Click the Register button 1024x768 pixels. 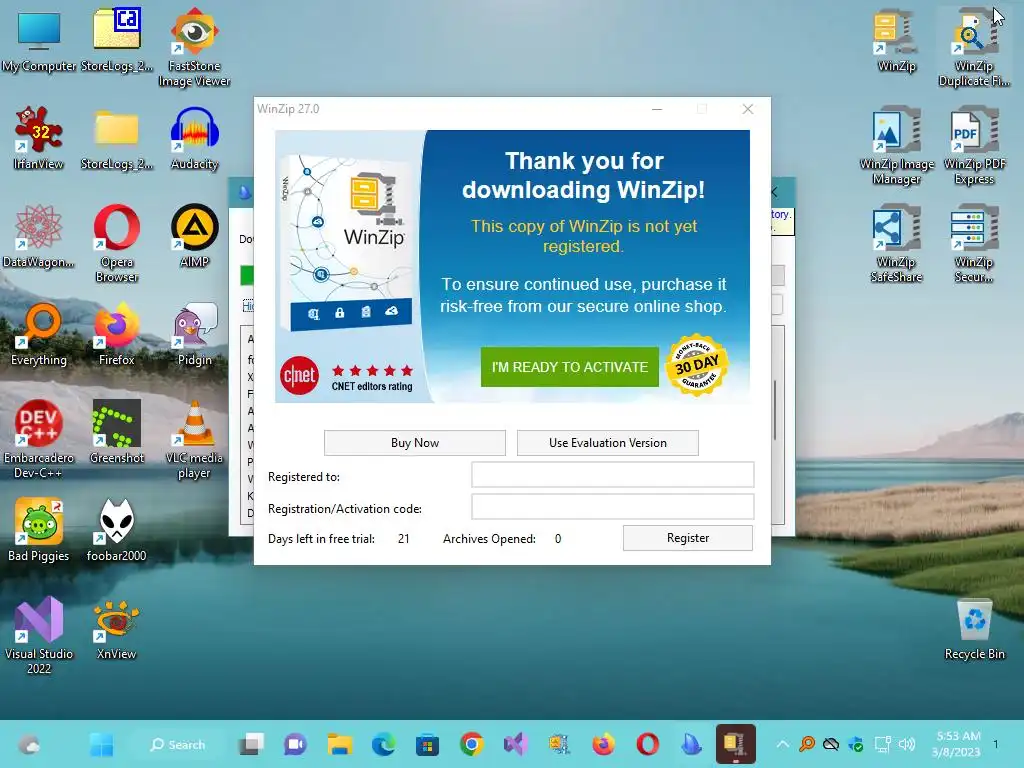click(x=688, y=538)
